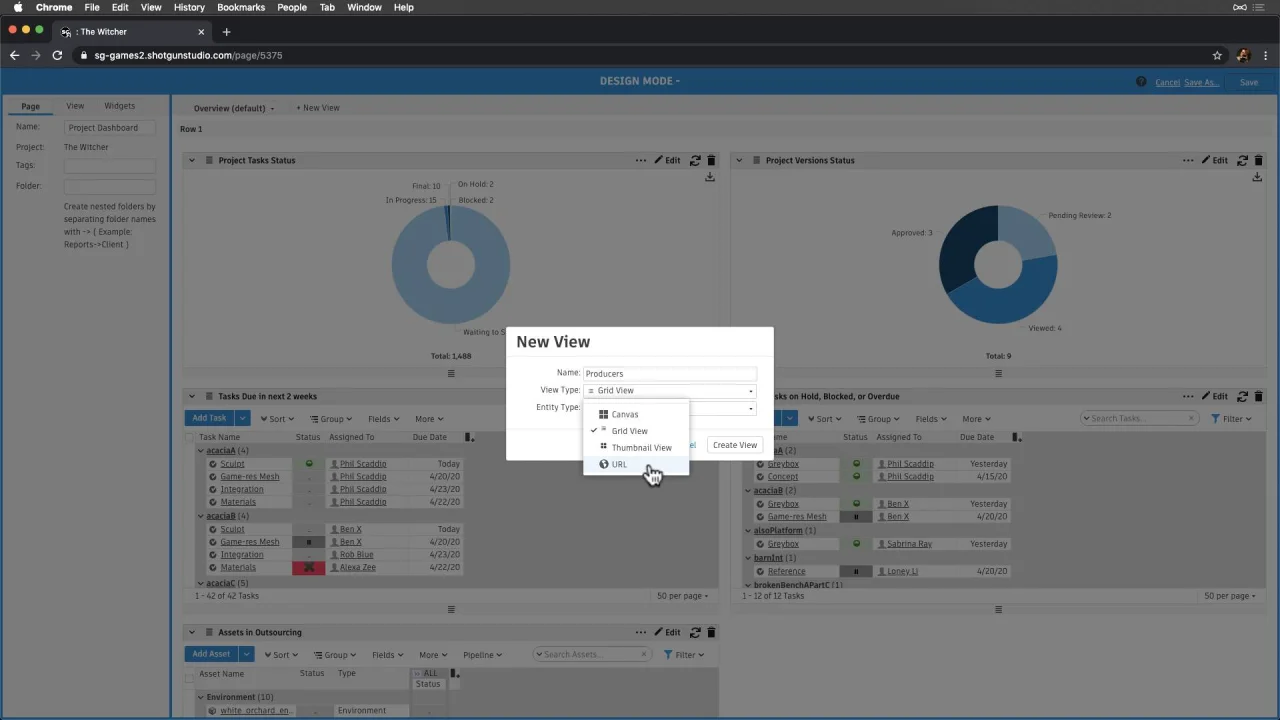This screenshot has width=1280, height=720.
Task: Edit the Project Tasks Status widget
Action: [x=668, y=160]
